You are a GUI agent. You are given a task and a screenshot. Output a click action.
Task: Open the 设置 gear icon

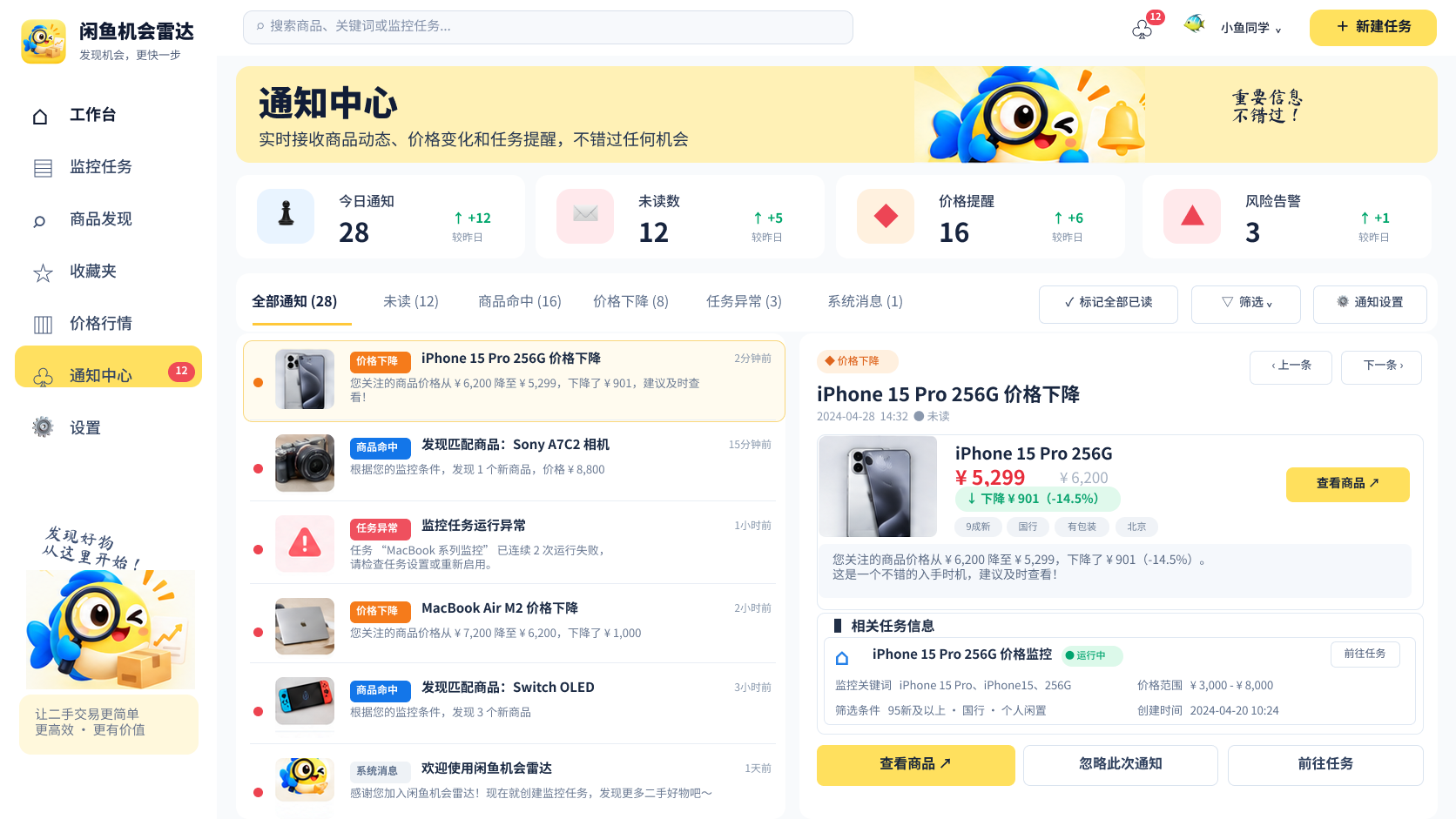pos(43,426)
